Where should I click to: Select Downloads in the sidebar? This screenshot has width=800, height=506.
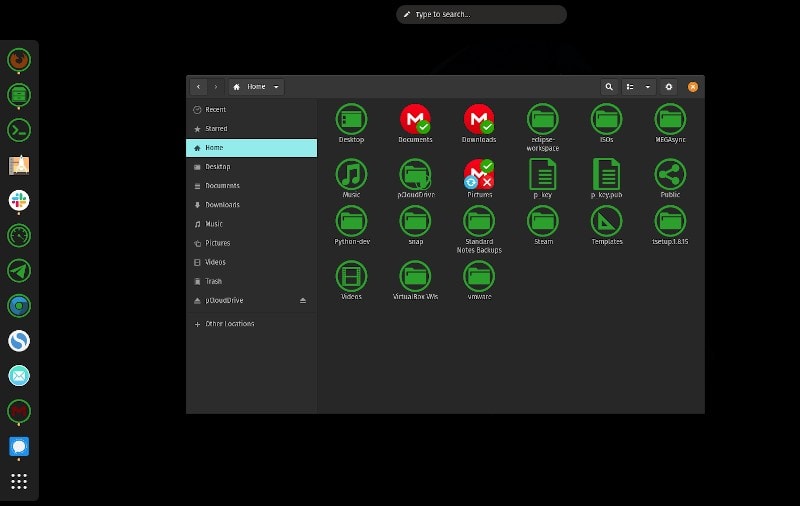(252, 205)
